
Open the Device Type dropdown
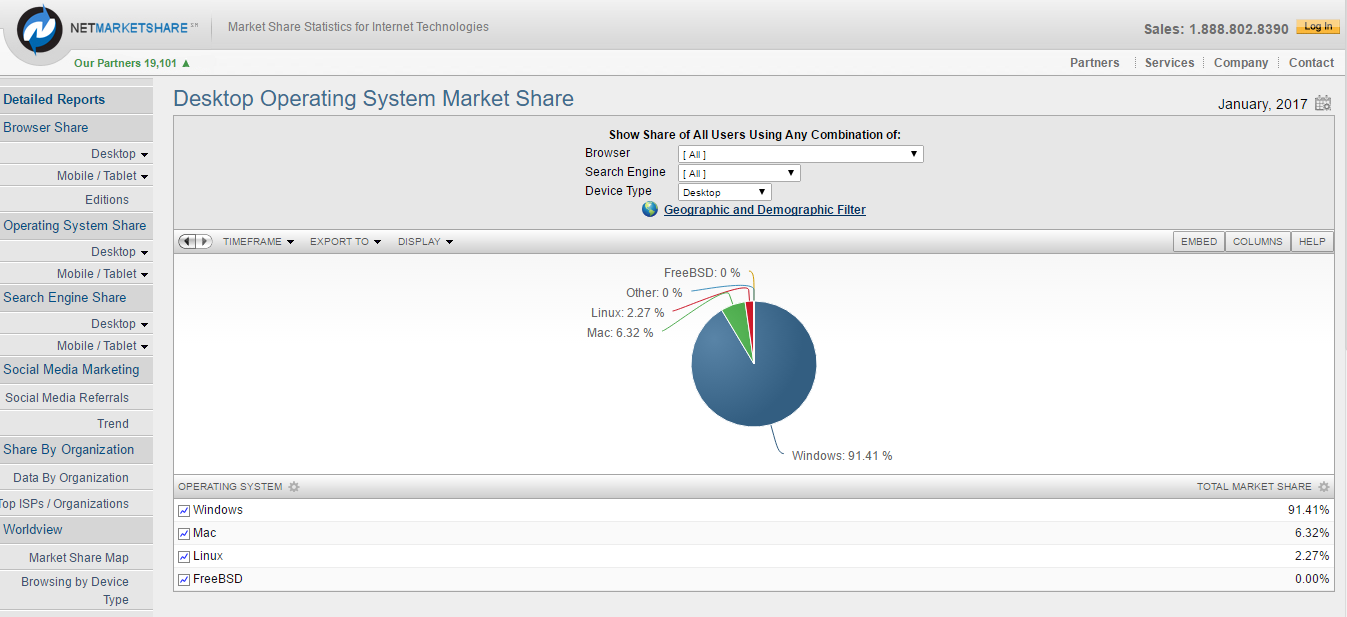tap(725, 192)
